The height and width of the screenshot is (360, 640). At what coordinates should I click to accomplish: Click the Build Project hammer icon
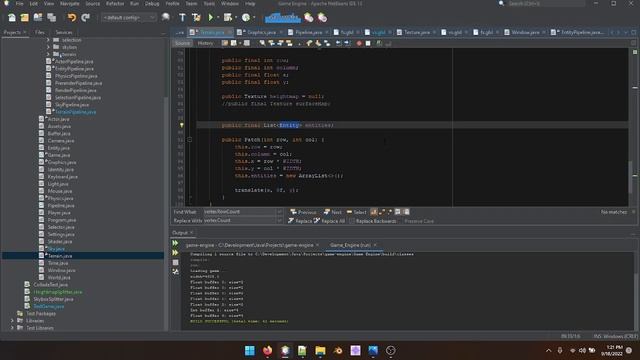182,18
